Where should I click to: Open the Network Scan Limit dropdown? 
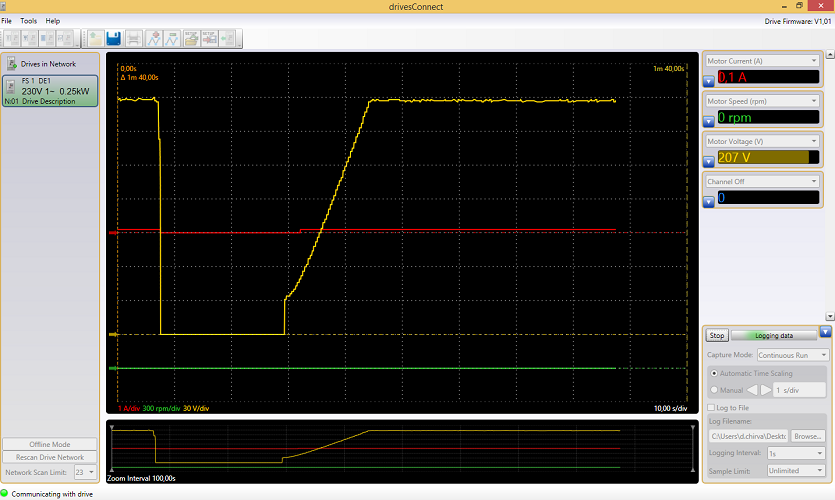(x=85, y=472)
